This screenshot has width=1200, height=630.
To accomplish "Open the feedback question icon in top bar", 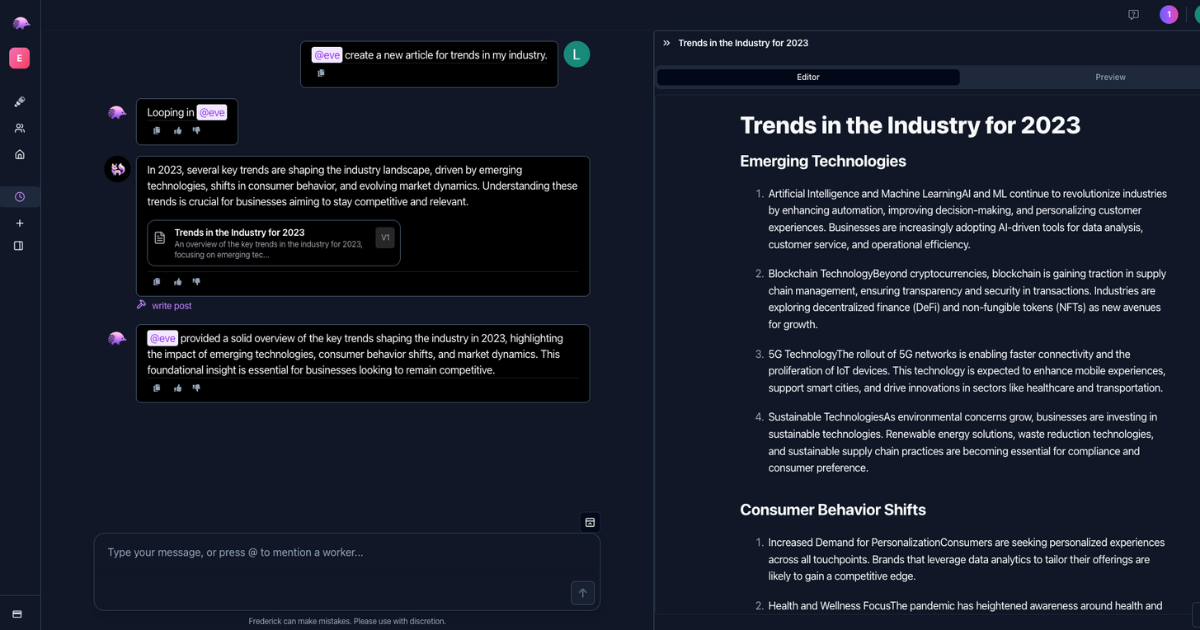I will tap(1133, 15).
